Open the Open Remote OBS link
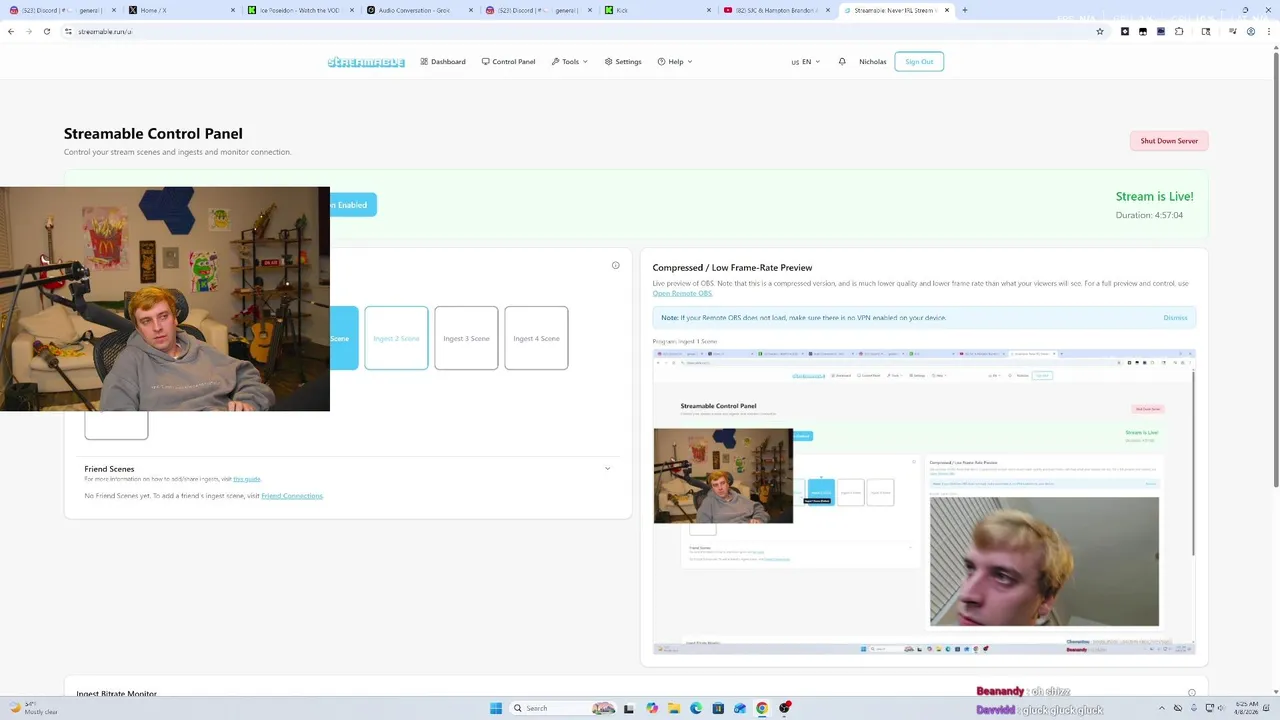This screenshot has width=1280, height=720. [x=682, y=293]
